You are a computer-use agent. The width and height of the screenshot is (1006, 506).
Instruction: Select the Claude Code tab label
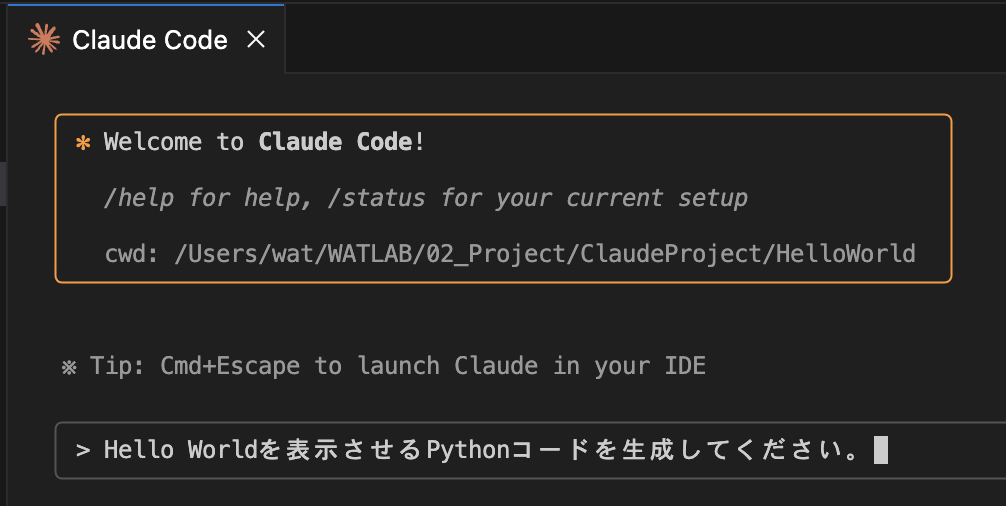tap(150, 40)
